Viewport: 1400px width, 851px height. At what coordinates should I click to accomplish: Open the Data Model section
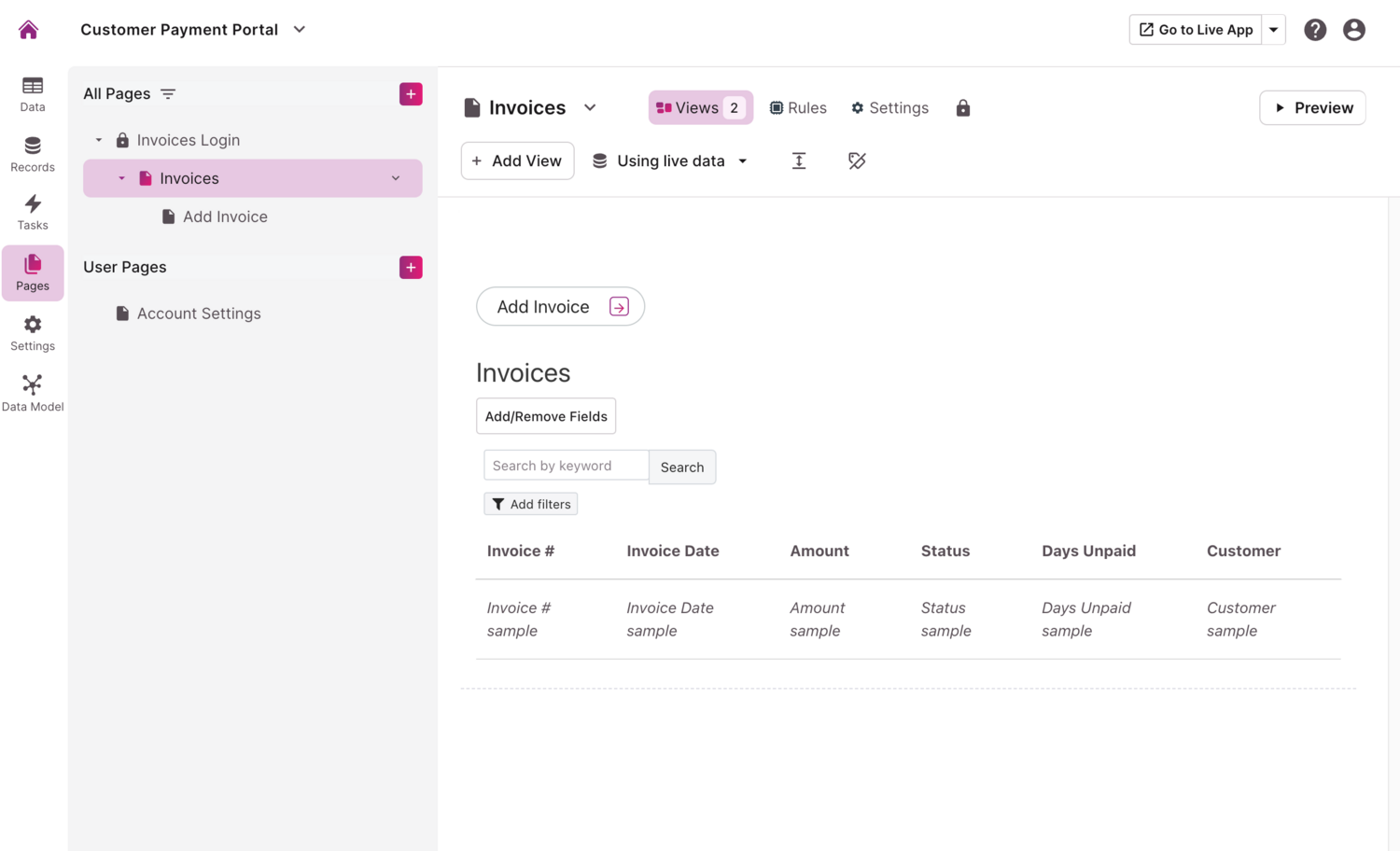[33, 393]
